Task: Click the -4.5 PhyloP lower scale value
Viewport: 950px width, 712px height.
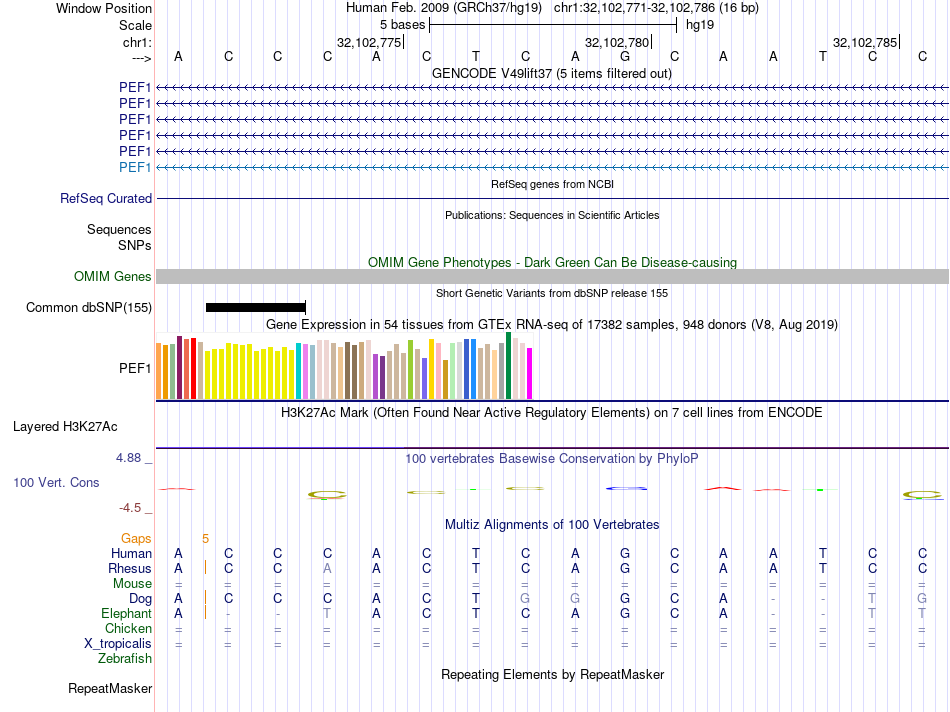Action: [130, 508]
